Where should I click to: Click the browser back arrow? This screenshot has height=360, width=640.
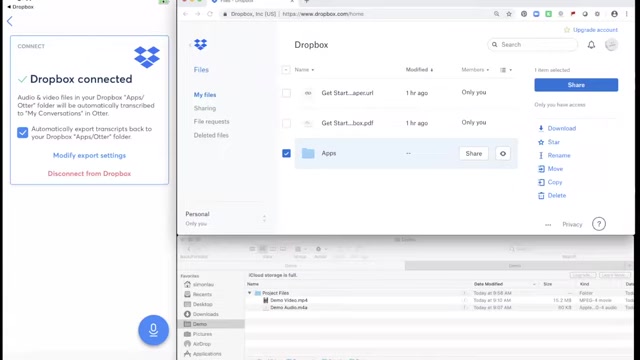pyautogui.click(x=186, y=14)
